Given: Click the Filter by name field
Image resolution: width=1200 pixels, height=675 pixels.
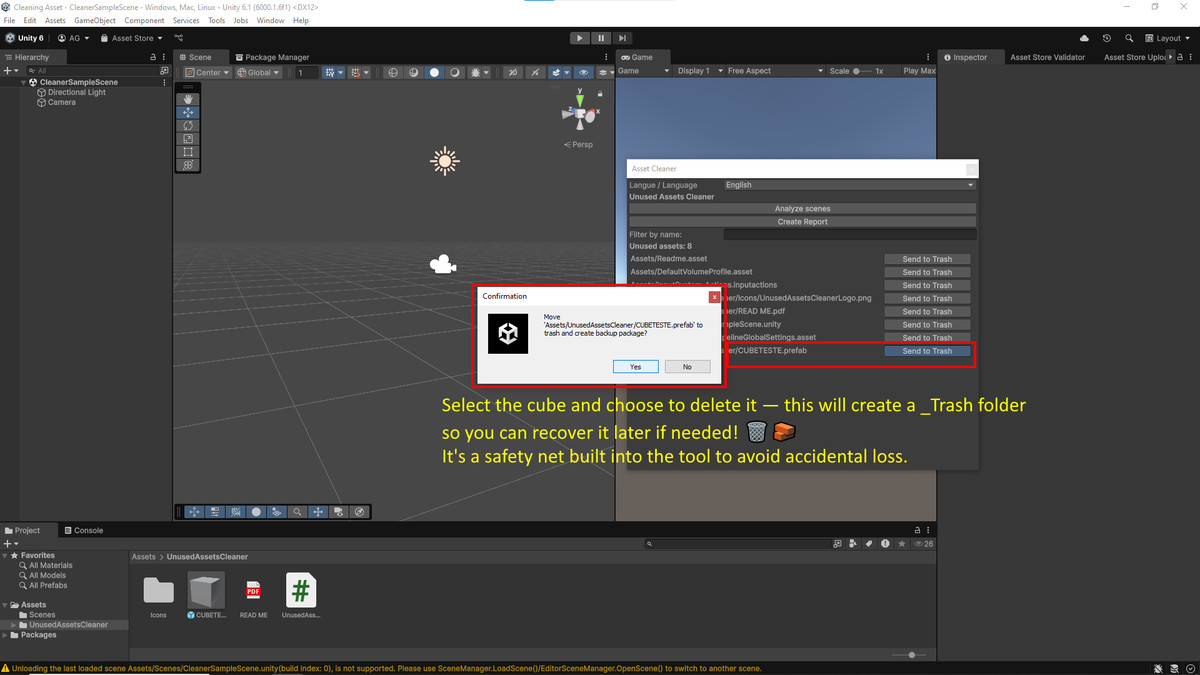Looking at the screenshot, I should tap(850, 234).
